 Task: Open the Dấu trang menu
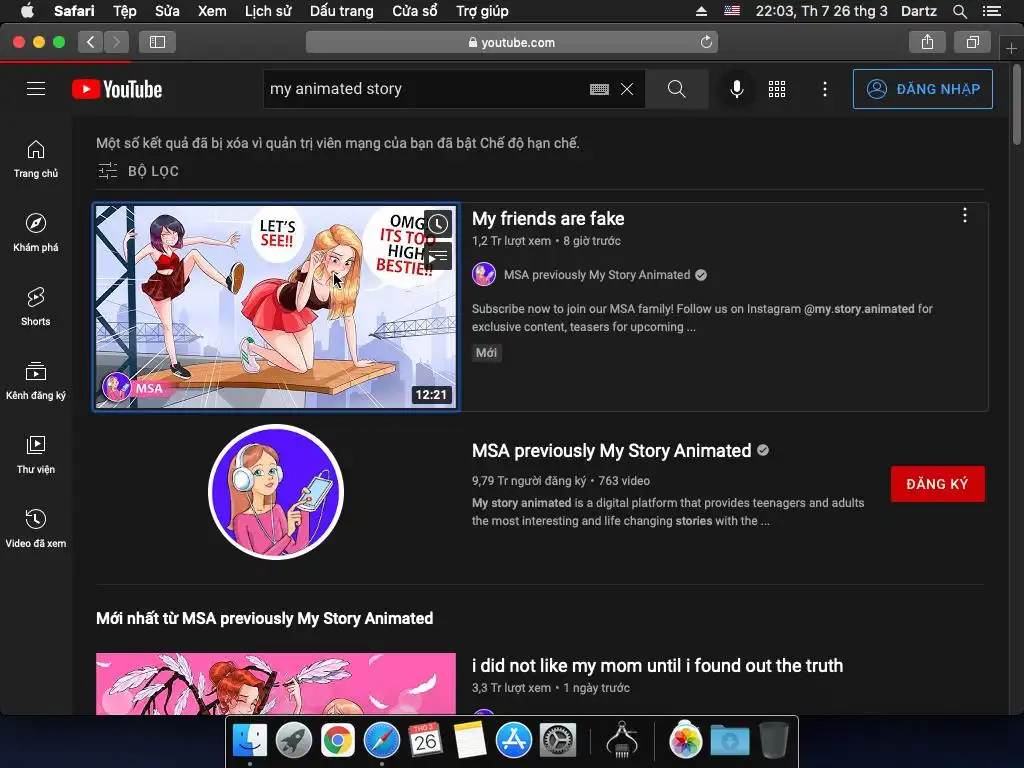pyautogui.click(x=342, y=11)
